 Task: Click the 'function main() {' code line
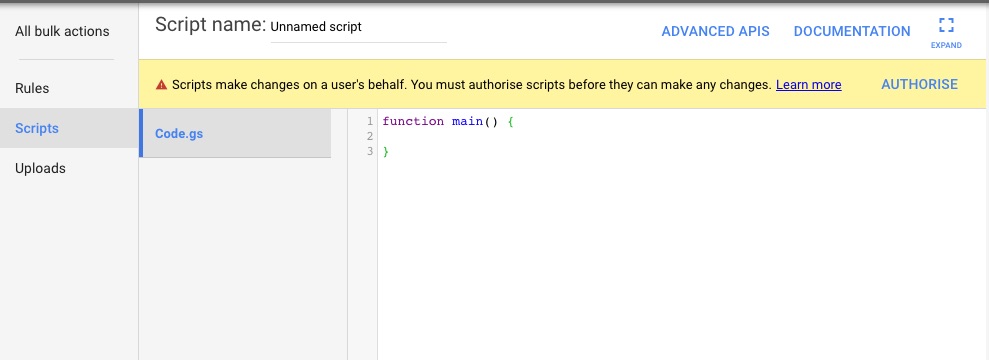pyautogui.click(x=448, y=121)
